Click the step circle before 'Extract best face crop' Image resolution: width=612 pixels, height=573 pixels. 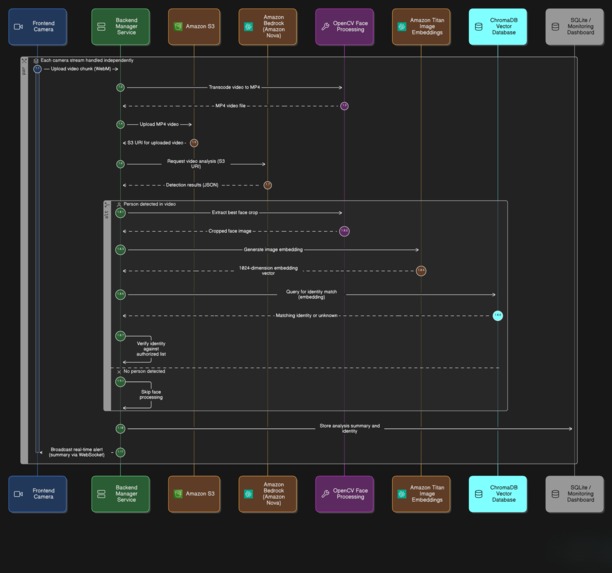pos(120,213)
